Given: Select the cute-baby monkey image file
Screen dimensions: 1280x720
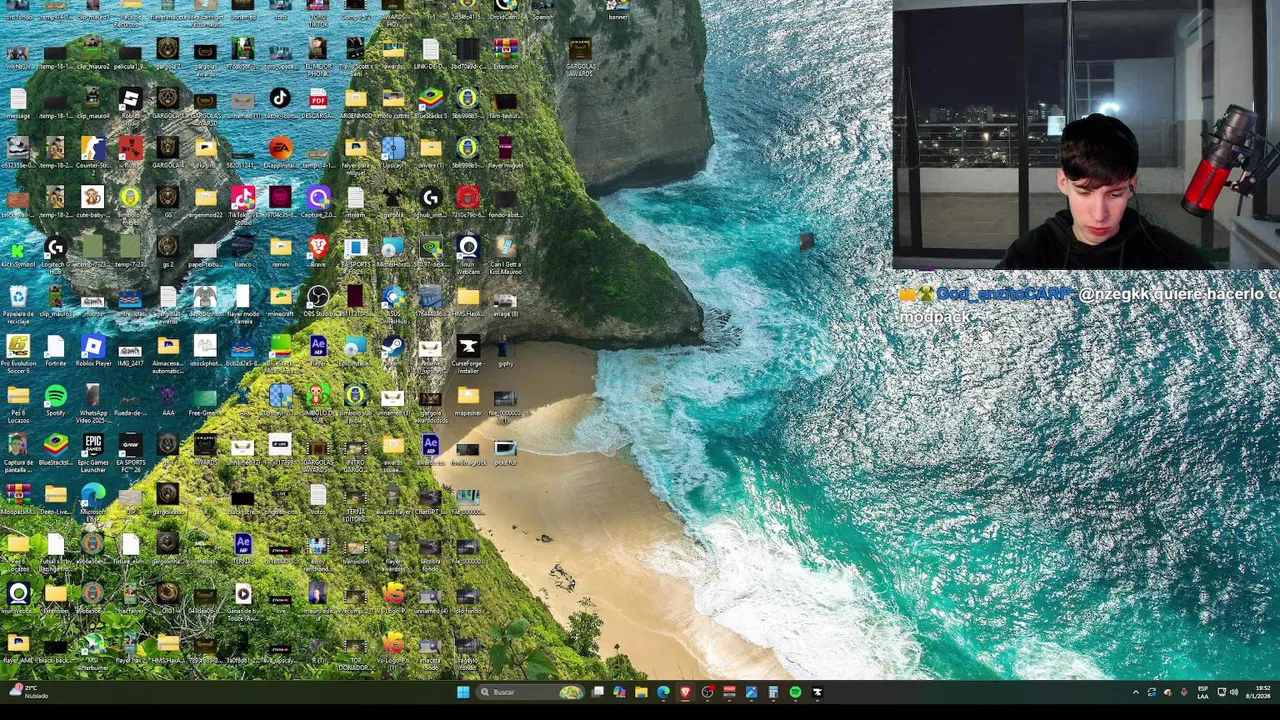Looking at the screenshot, I should coord(93,203).
